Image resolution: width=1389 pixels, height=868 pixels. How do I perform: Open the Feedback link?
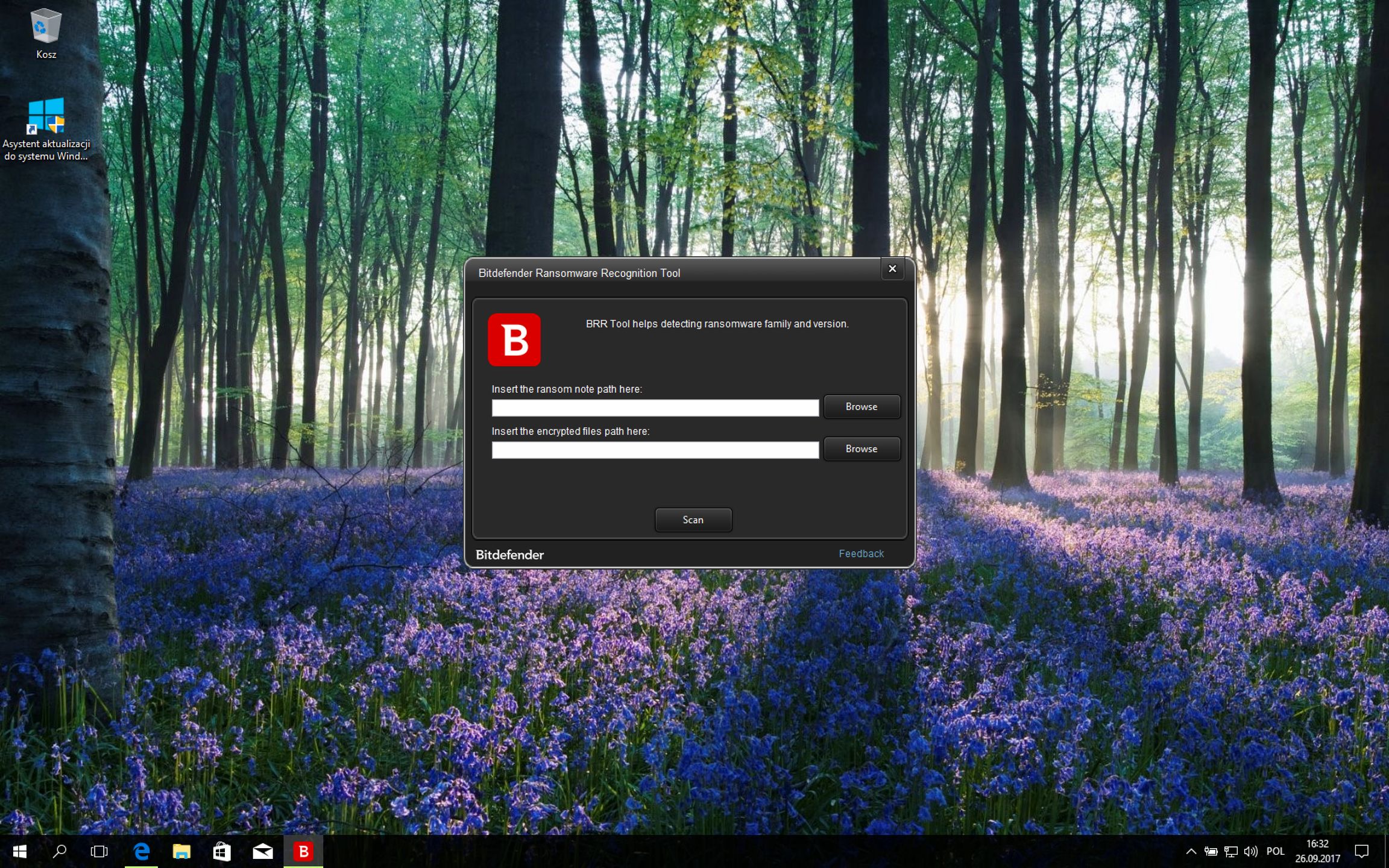pyautogui.click(x=860, y=553)
